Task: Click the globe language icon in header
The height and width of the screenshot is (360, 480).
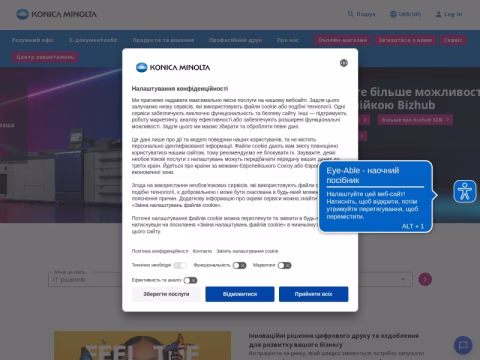Action: 393,14
